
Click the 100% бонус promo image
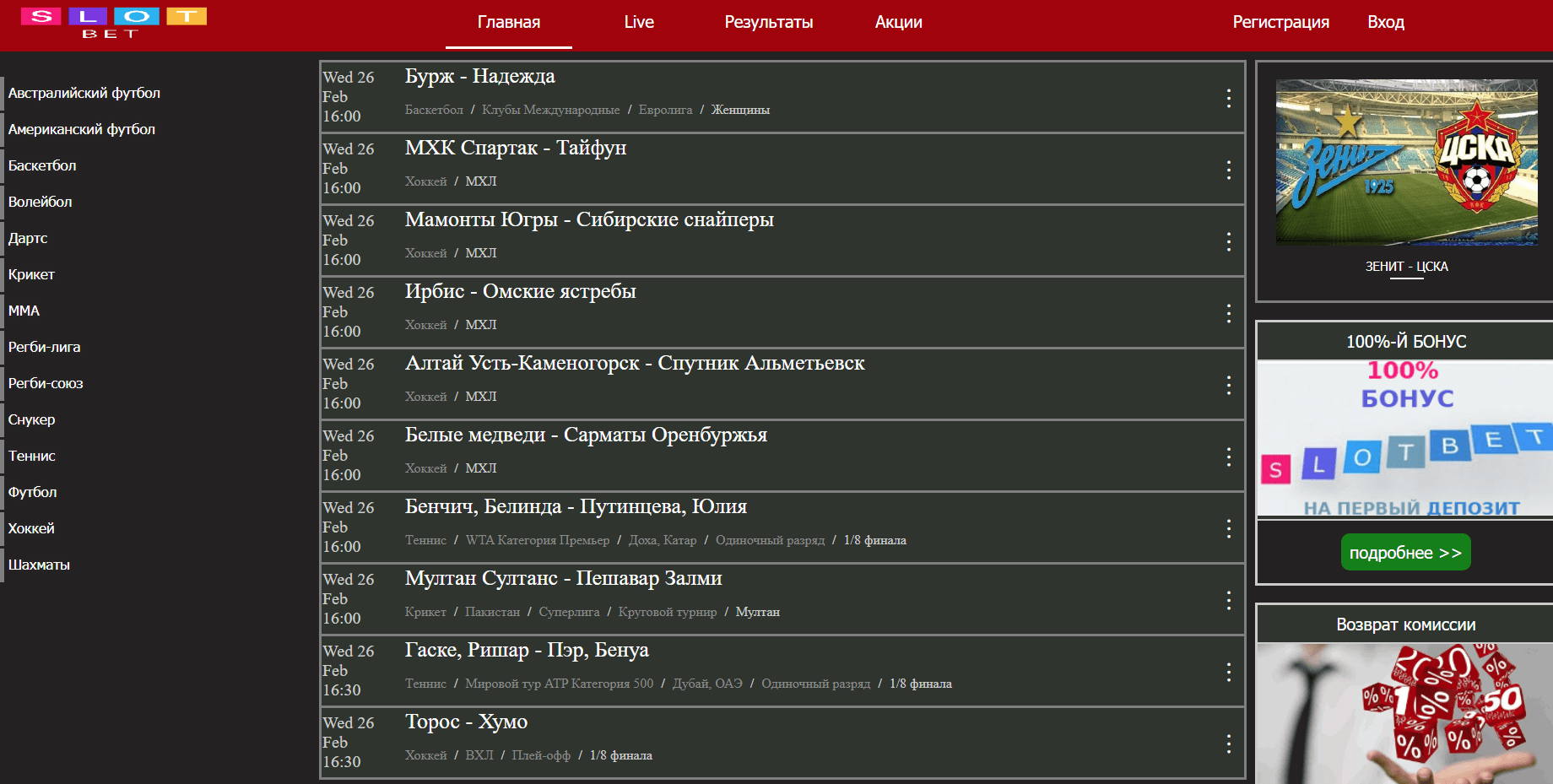[x=1406, y=439]
